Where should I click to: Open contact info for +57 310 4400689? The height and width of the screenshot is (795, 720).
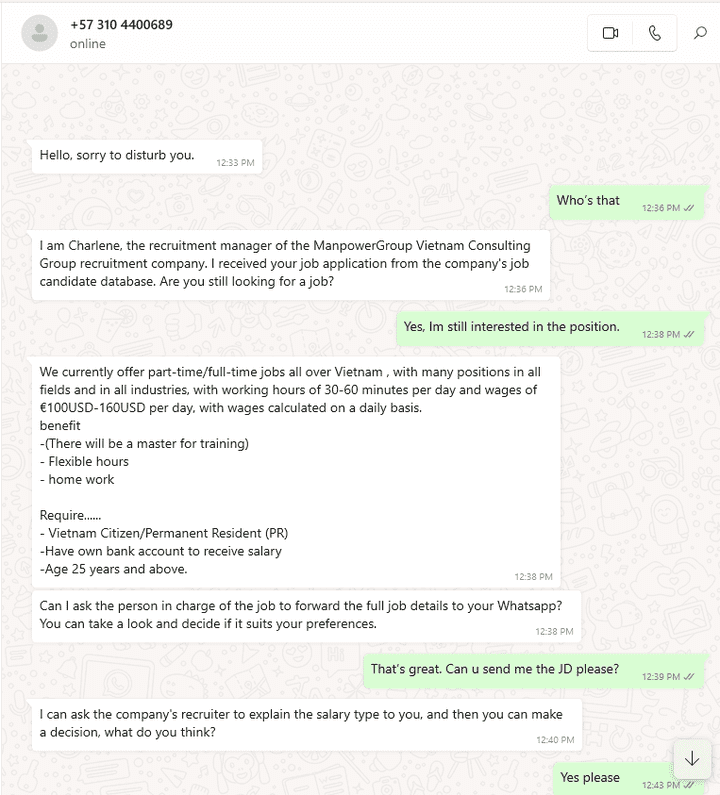pyautogui.click(x=121, y=24)
